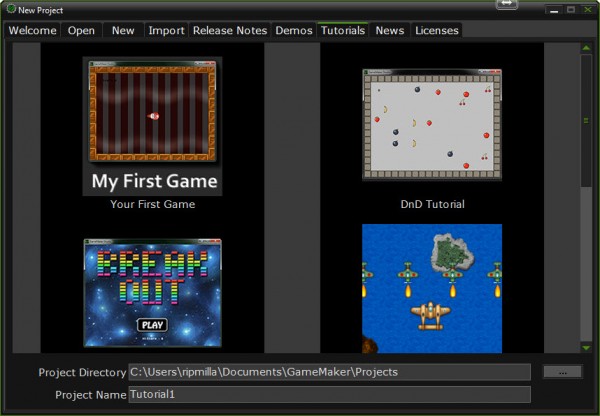Select the My First Game tutorial thumbnail
The image size is (600, 416).
[x=153, y=125]
